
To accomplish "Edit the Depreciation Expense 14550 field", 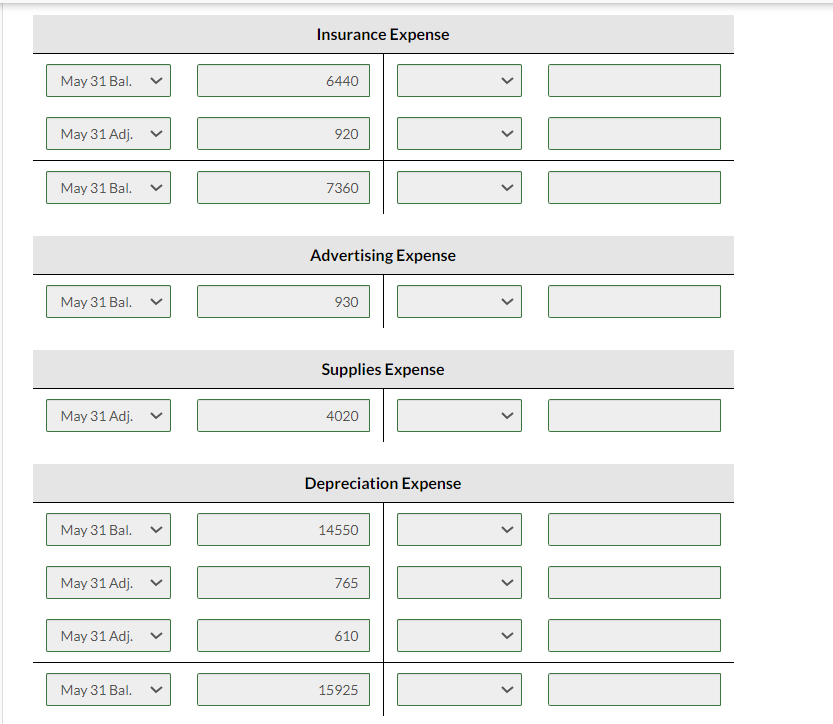I will click(283, 530).
